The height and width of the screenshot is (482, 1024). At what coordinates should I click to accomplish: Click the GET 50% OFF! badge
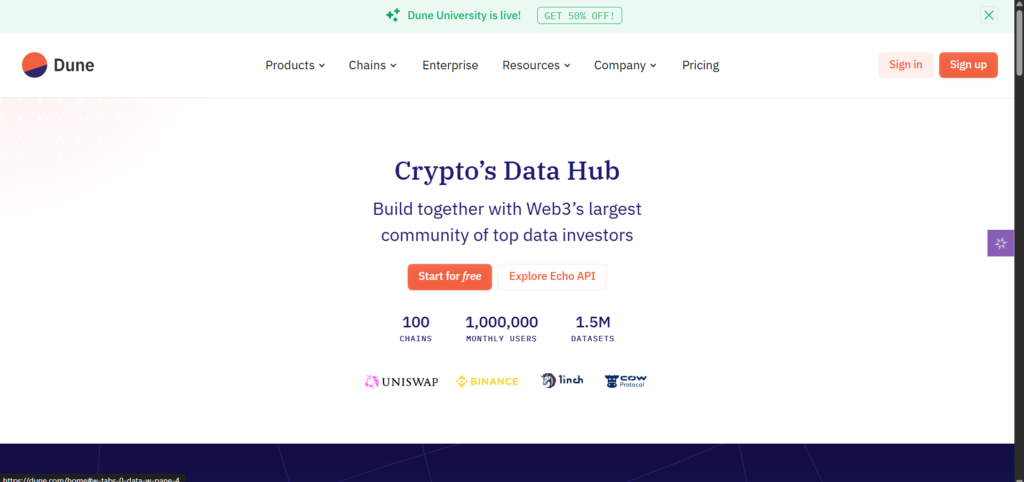pyautogui.click(x=580, y=15)
